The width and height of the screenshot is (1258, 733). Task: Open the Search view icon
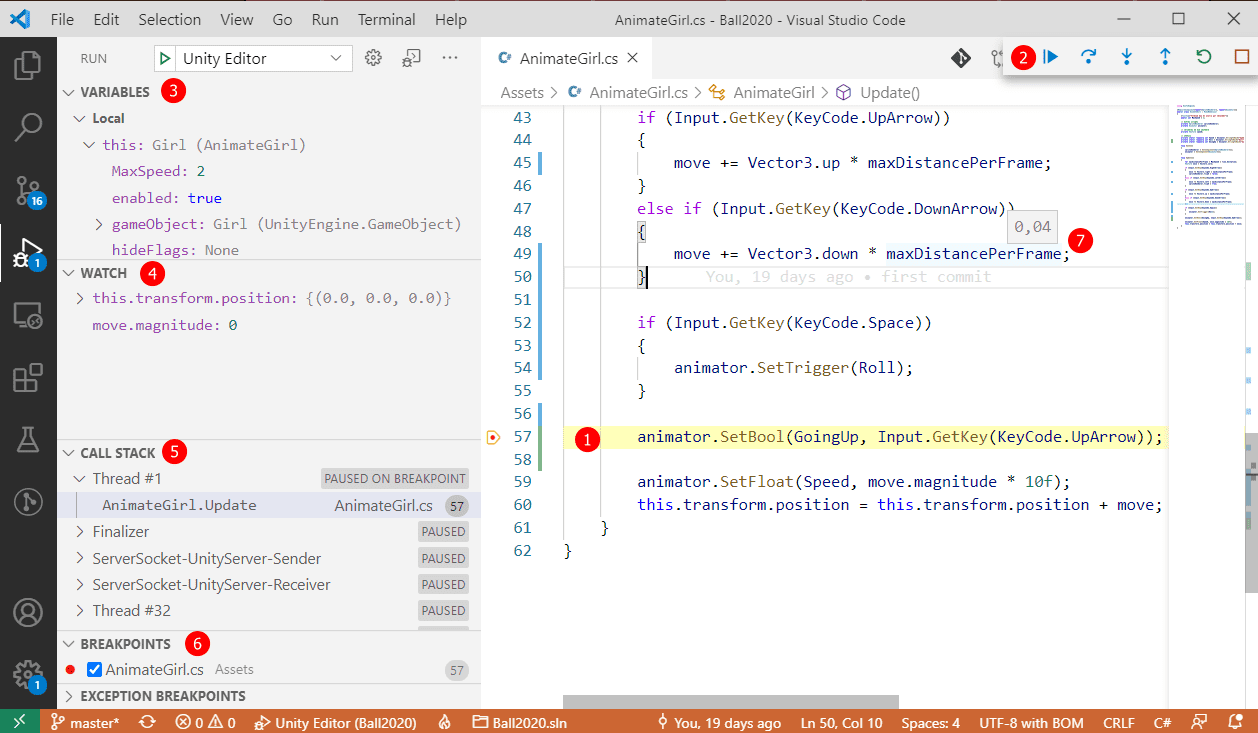[28, 127]
